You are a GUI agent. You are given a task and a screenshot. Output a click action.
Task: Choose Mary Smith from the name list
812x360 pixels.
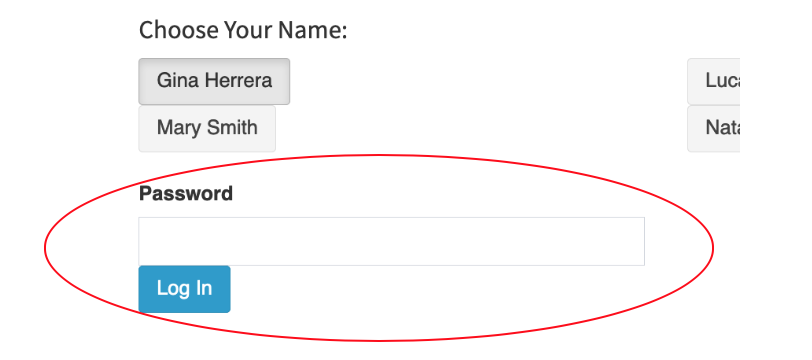pyautogui.click(x=207, y=128)
